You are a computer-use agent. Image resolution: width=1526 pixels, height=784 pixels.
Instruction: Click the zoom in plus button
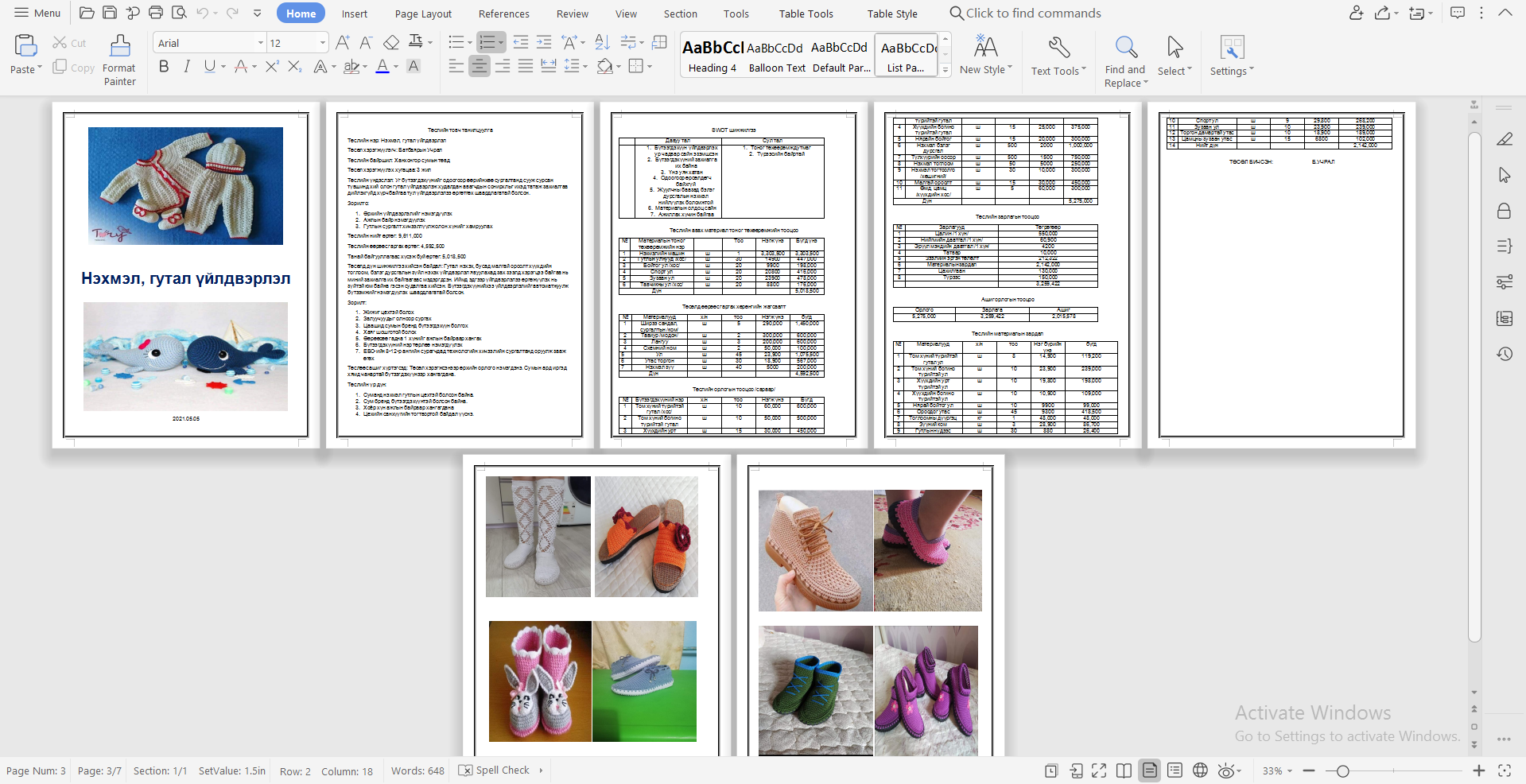click(x=1479, y=770)
